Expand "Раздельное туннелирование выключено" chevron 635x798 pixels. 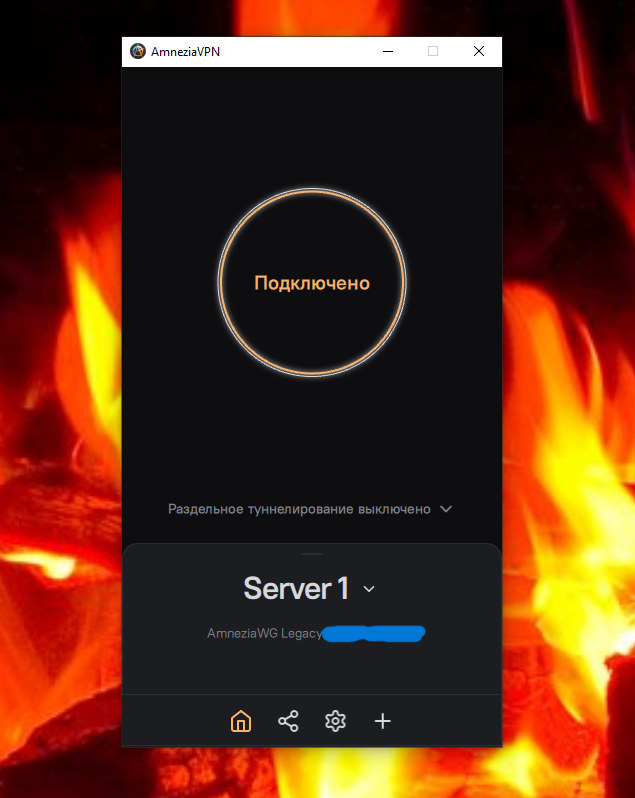(446, 509)
